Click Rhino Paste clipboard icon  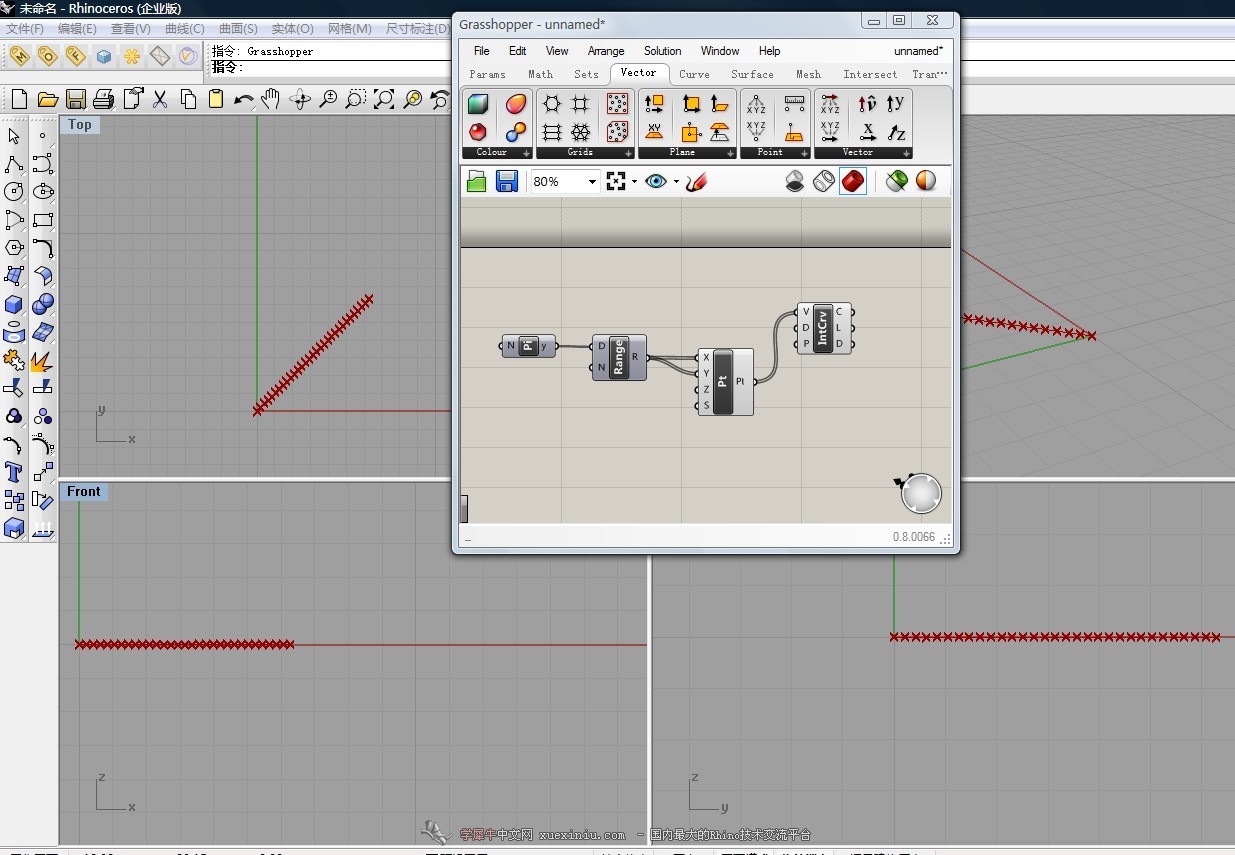coord(215,99)
